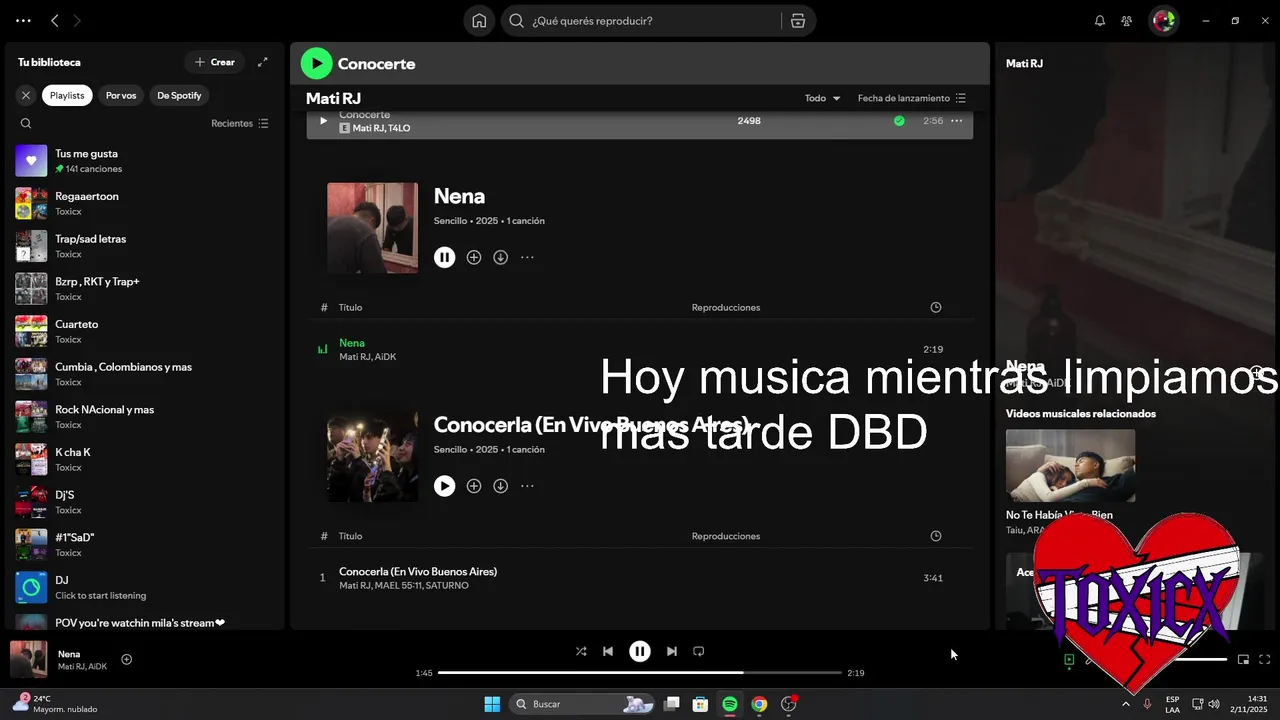Toggle shuffle in the player bar
The image size is (1280, 720).
pyautogui.click(x=581, y=651)
